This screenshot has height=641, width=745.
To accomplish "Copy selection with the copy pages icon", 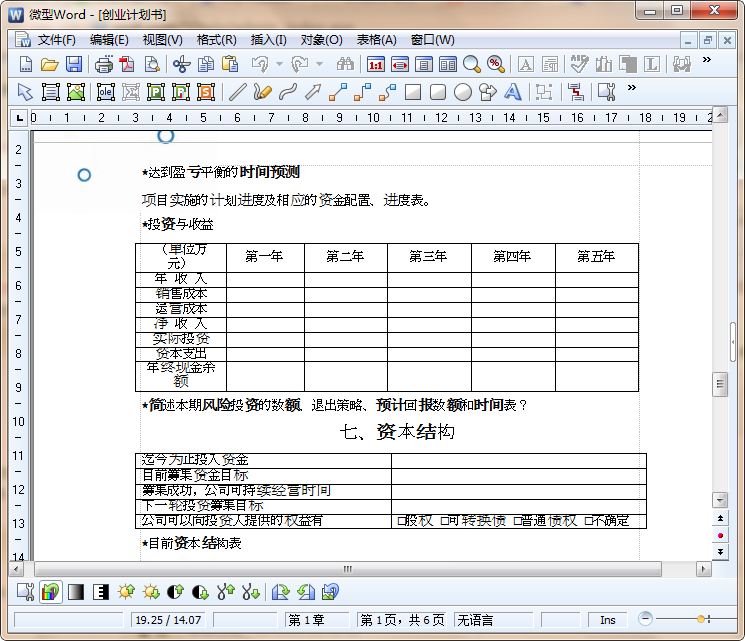I will click(x=206, y=64).
